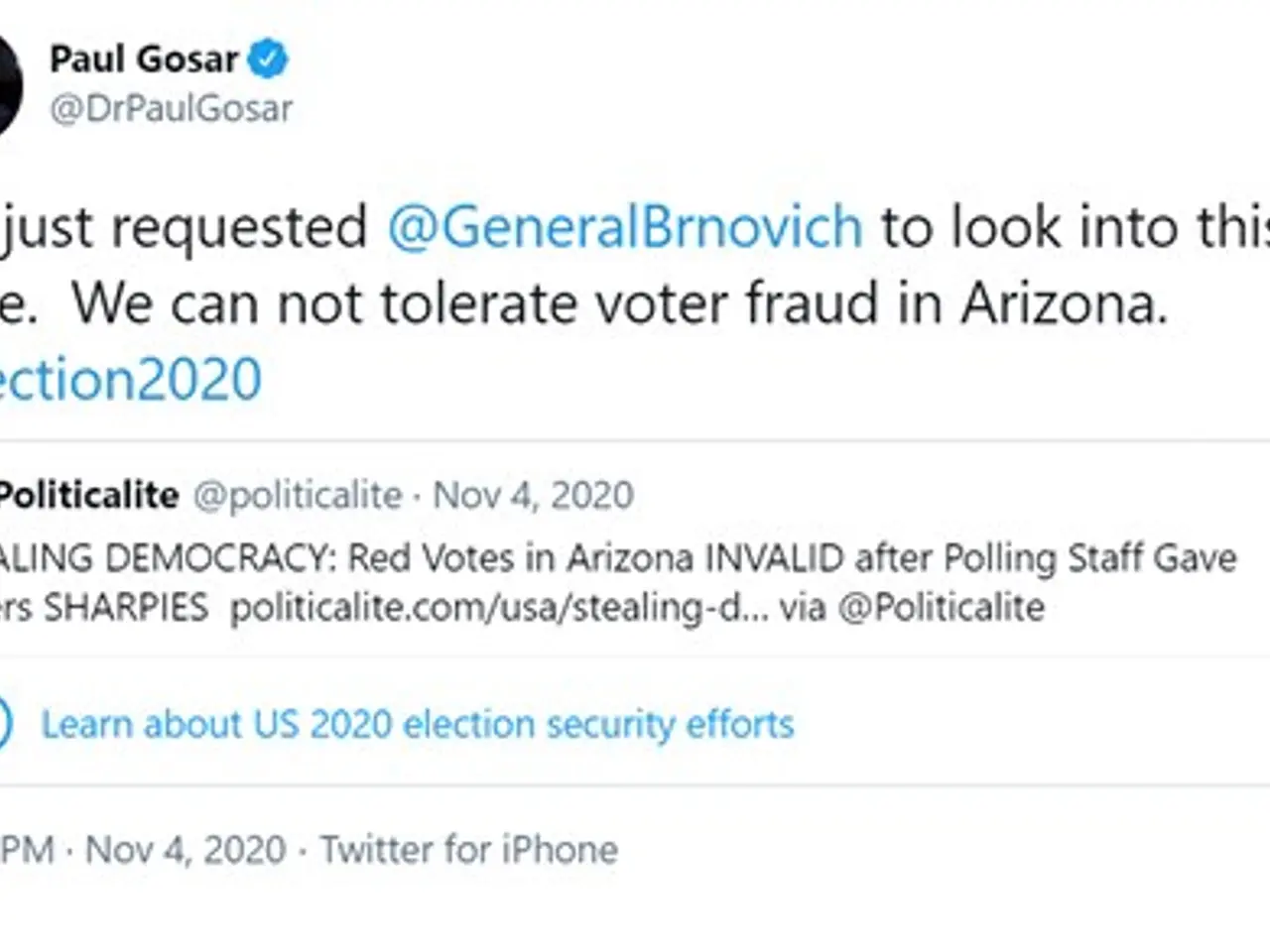The height and width of the screenshot is (952, 1270).
Task: Click Paul Gosar's profile avatar
Action: click(x=8, y=84)
